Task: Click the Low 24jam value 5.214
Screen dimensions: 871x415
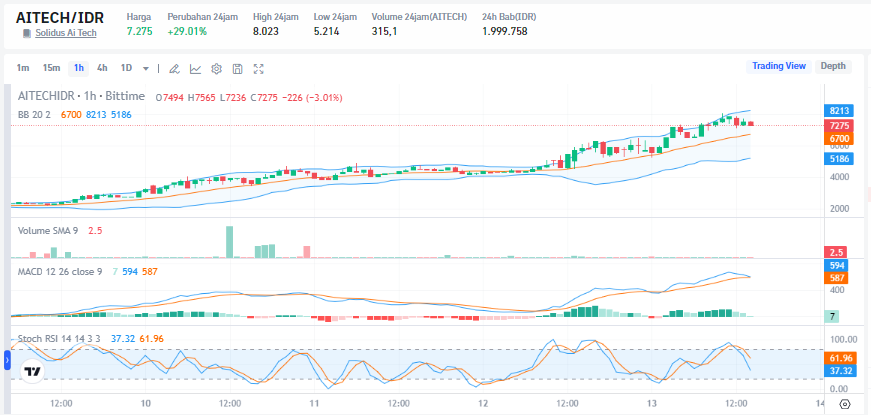Action: click(326, 31)
